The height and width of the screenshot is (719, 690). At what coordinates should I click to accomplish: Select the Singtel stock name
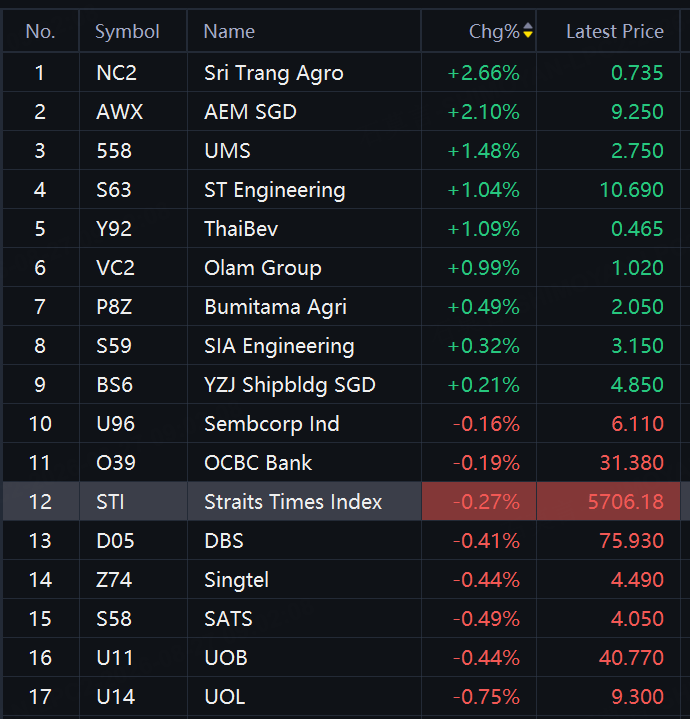pyautogui.click(x=236, y=580)
